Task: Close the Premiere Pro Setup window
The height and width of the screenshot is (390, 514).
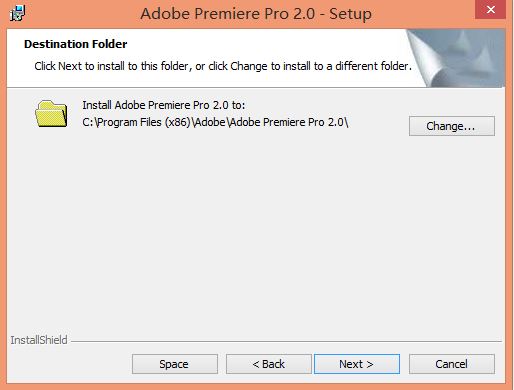Action: click(x=490, y=10)
